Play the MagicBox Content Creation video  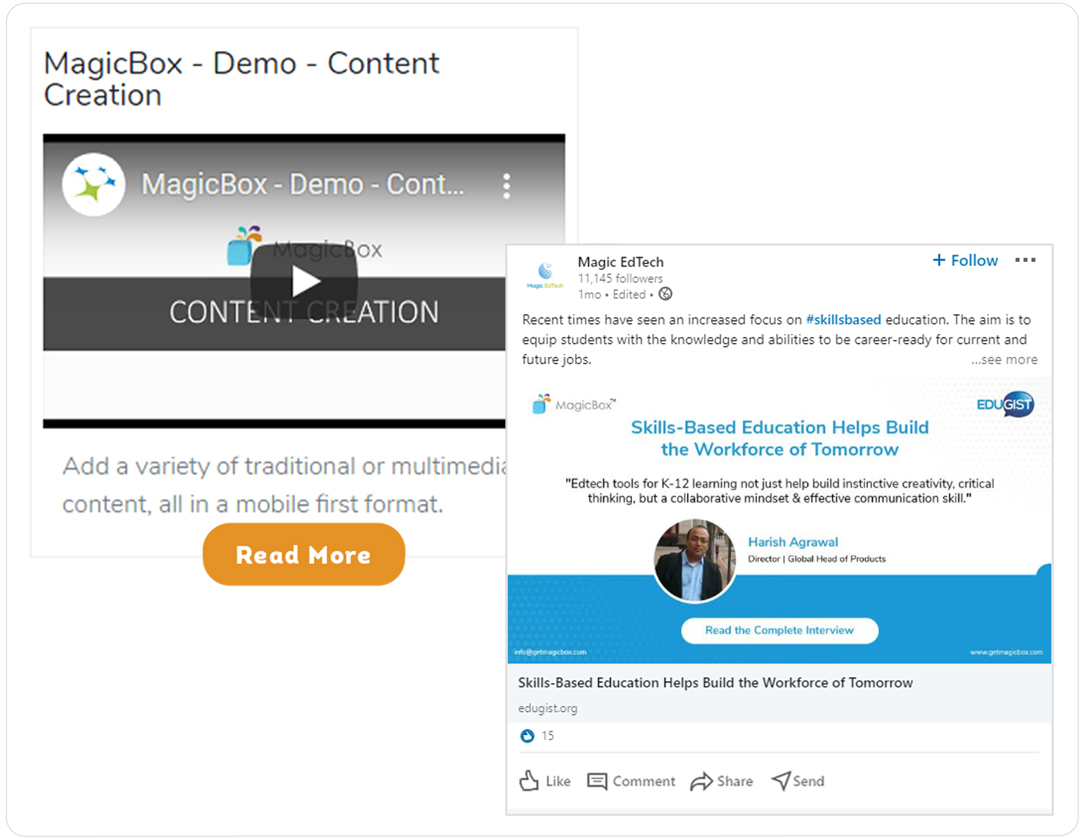click(x=304, y=281)
